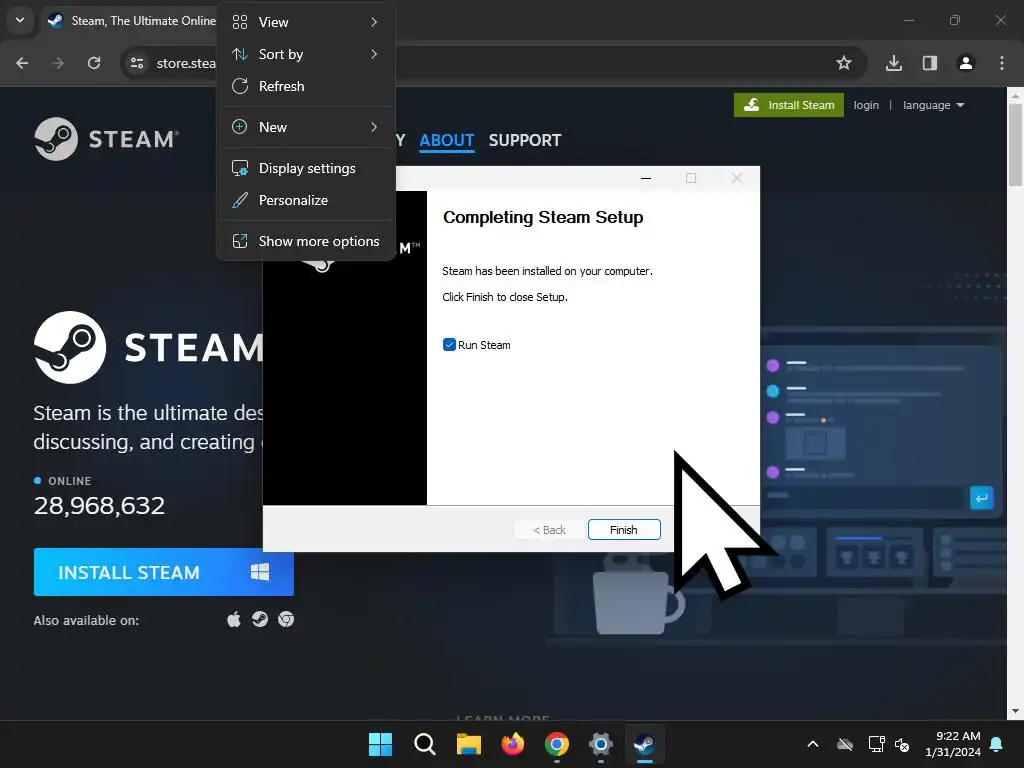Switch to Steam Setup taskbar icon
Screen dimensions: 1024x768
point(645,744)
